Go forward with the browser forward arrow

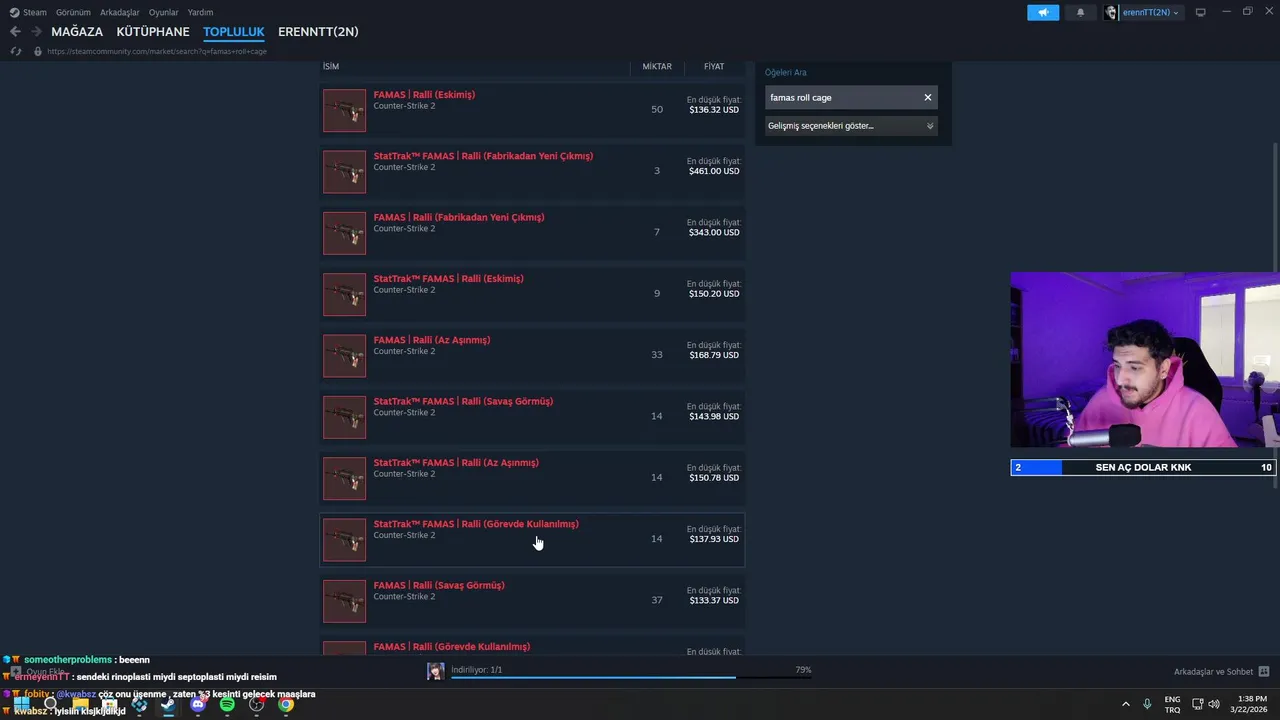36,32
